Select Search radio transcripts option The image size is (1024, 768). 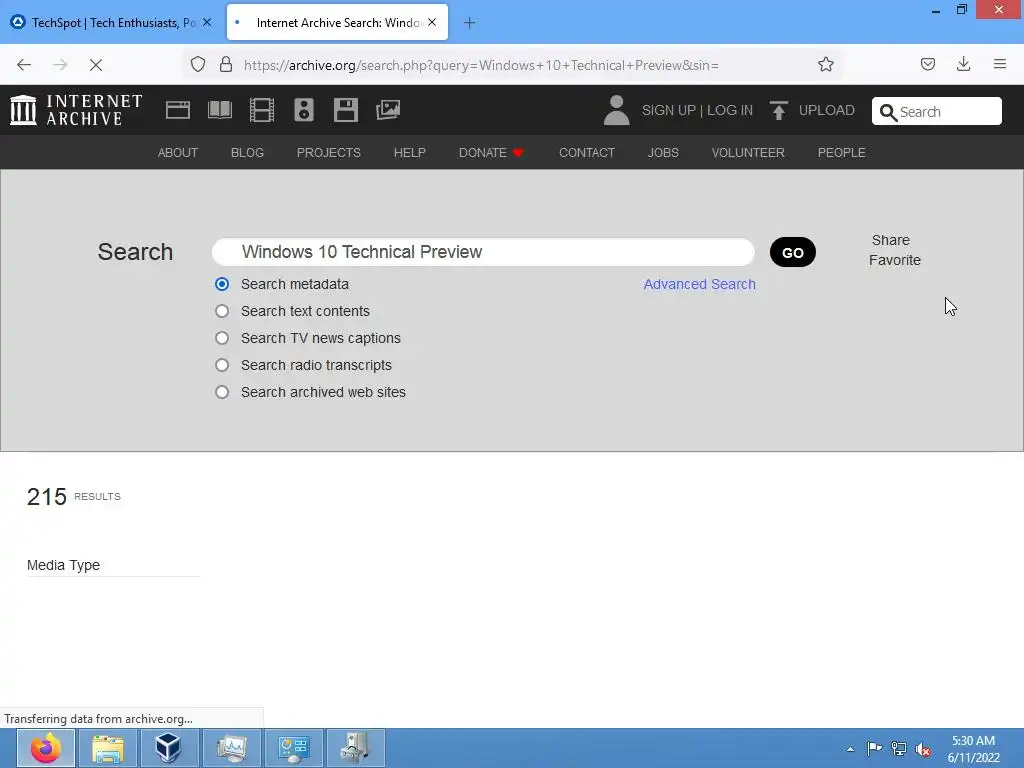click(x=222, y=365)
